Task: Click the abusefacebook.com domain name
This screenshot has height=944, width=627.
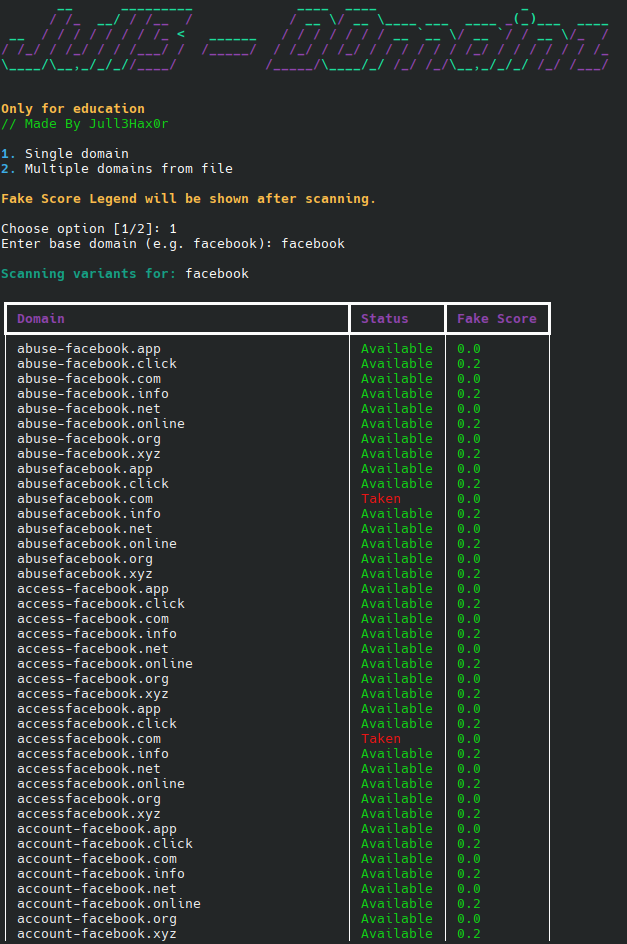Action: pos(85,499)
